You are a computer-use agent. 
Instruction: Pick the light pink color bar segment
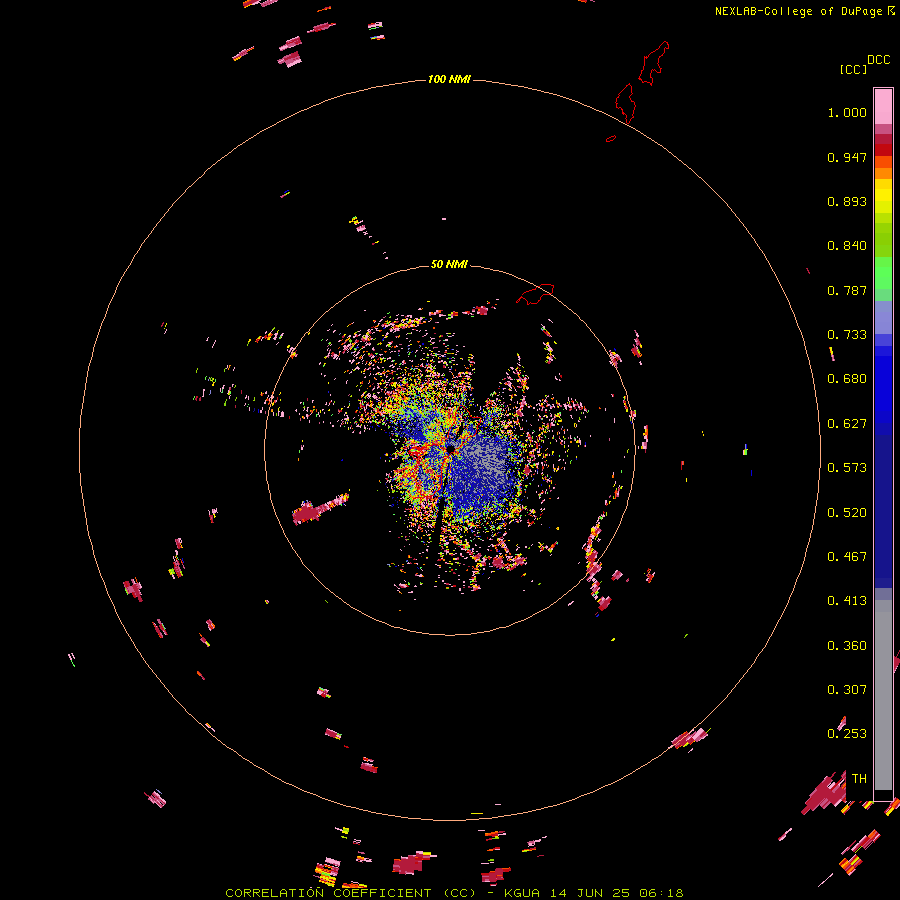[883, 106]
